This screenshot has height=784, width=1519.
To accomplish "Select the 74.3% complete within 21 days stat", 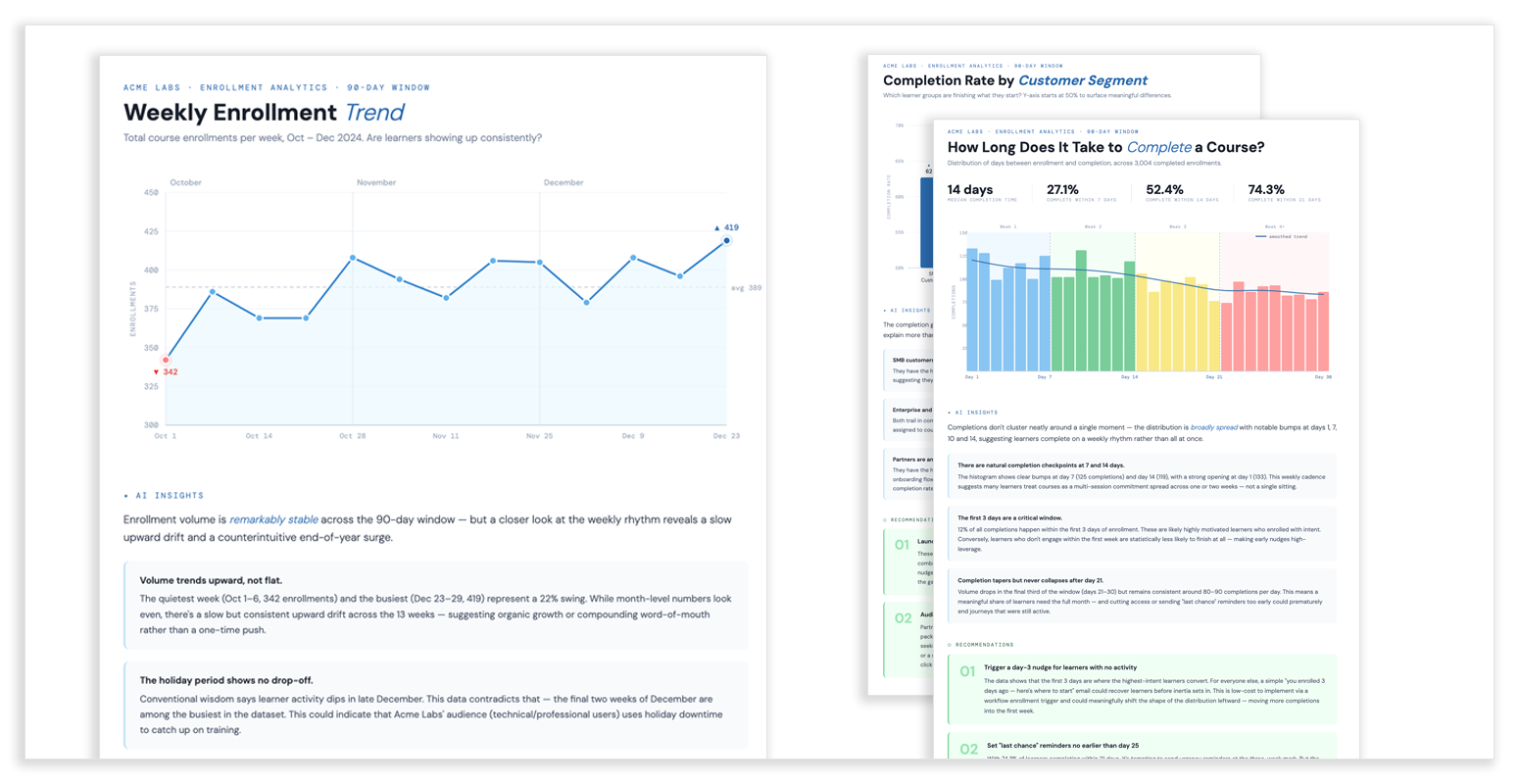I will click(1284, 192).
